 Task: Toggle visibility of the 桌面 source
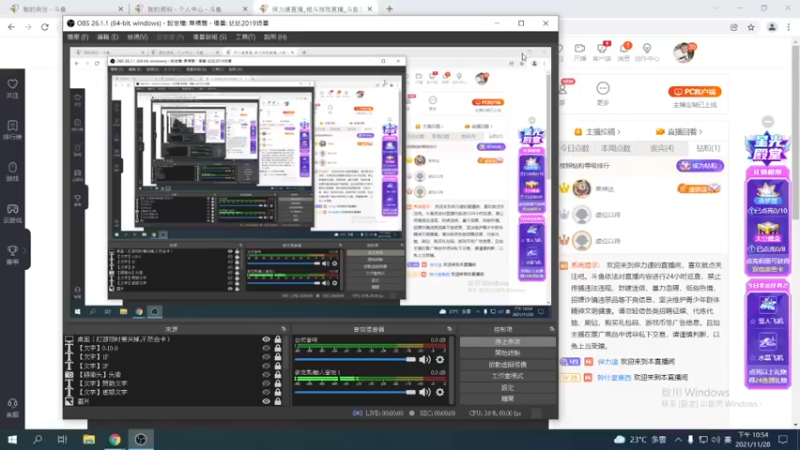tap(266, 339)
